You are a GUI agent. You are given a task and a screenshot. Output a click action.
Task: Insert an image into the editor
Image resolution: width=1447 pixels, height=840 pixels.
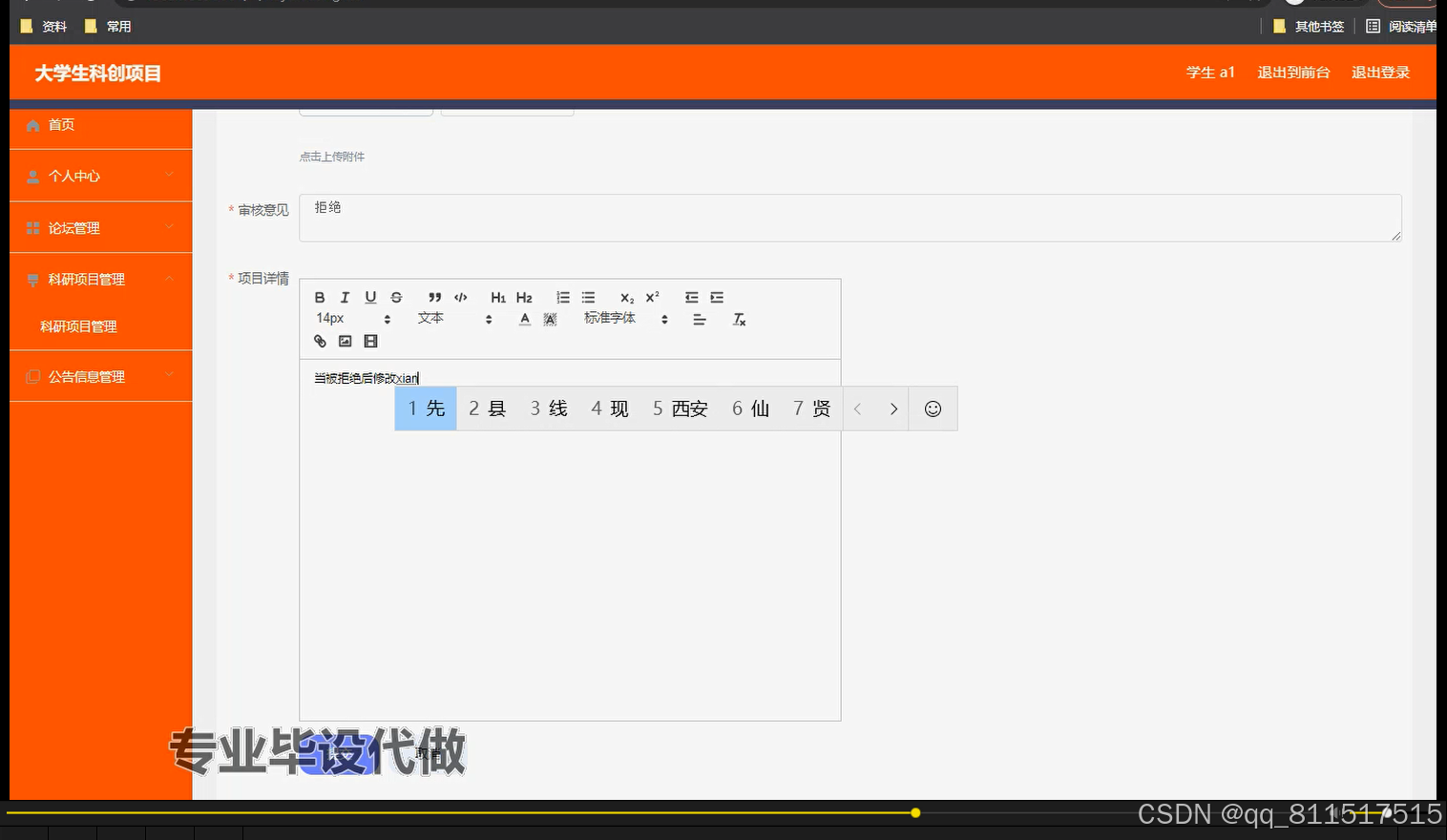[346, 342]
